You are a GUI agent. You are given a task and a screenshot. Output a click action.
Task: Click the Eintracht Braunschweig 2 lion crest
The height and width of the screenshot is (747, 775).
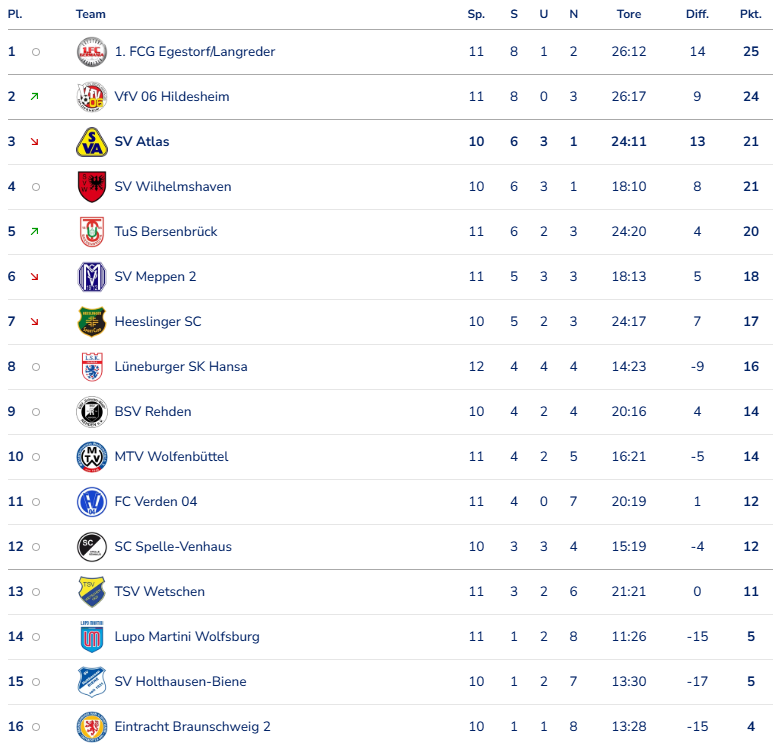click(x=91, y=727)
